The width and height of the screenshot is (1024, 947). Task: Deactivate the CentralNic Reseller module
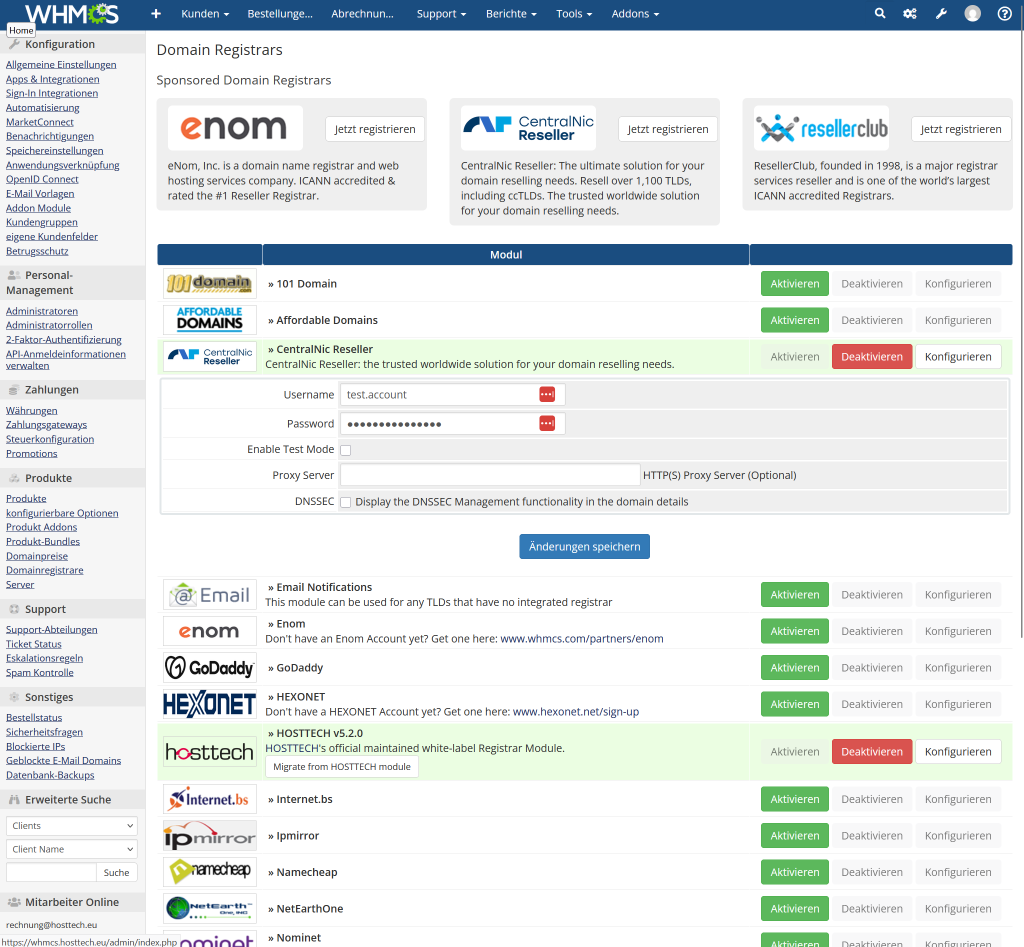[872, 357]
